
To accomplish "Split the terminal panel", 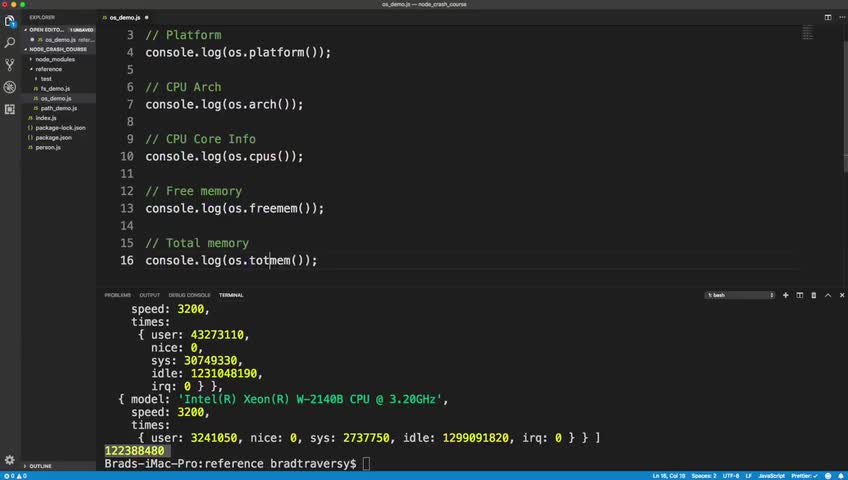I will tap(799, 295).
